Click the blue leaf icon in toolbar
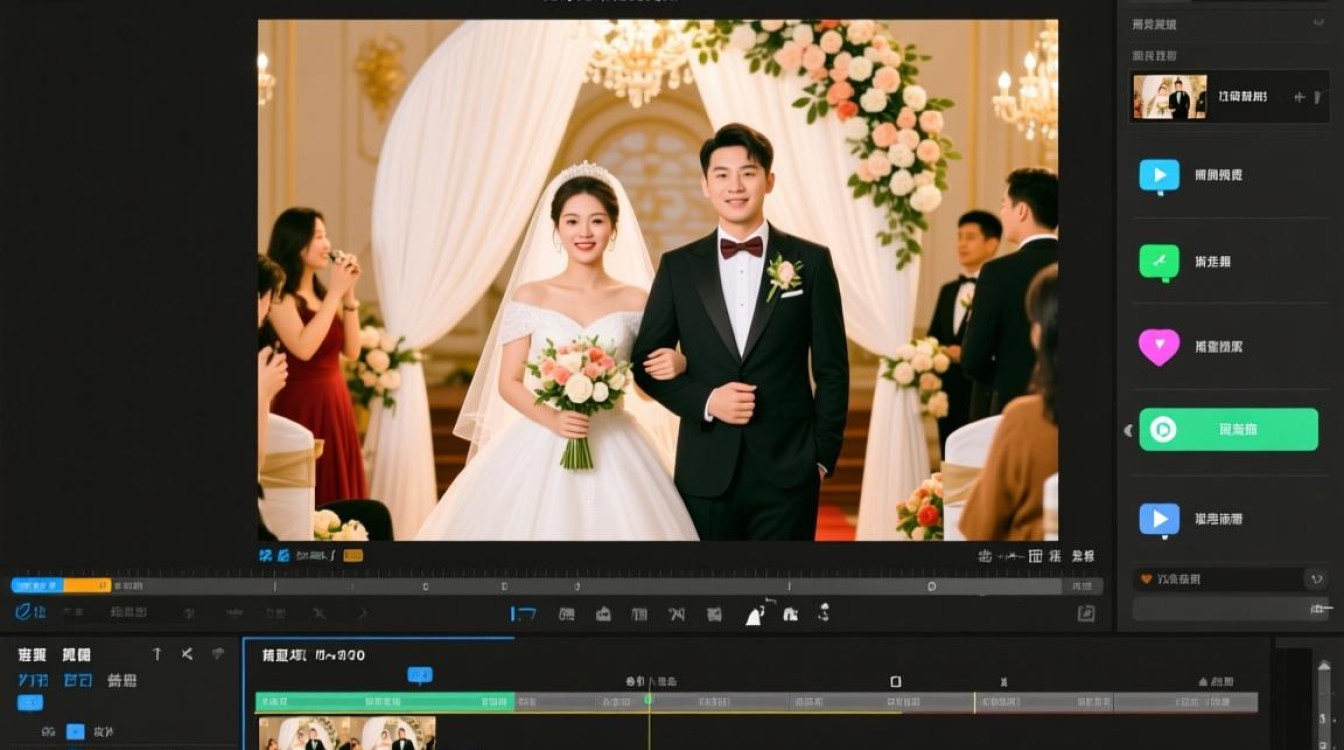The height and width of the screenshot is (750, 1344). 23,612
